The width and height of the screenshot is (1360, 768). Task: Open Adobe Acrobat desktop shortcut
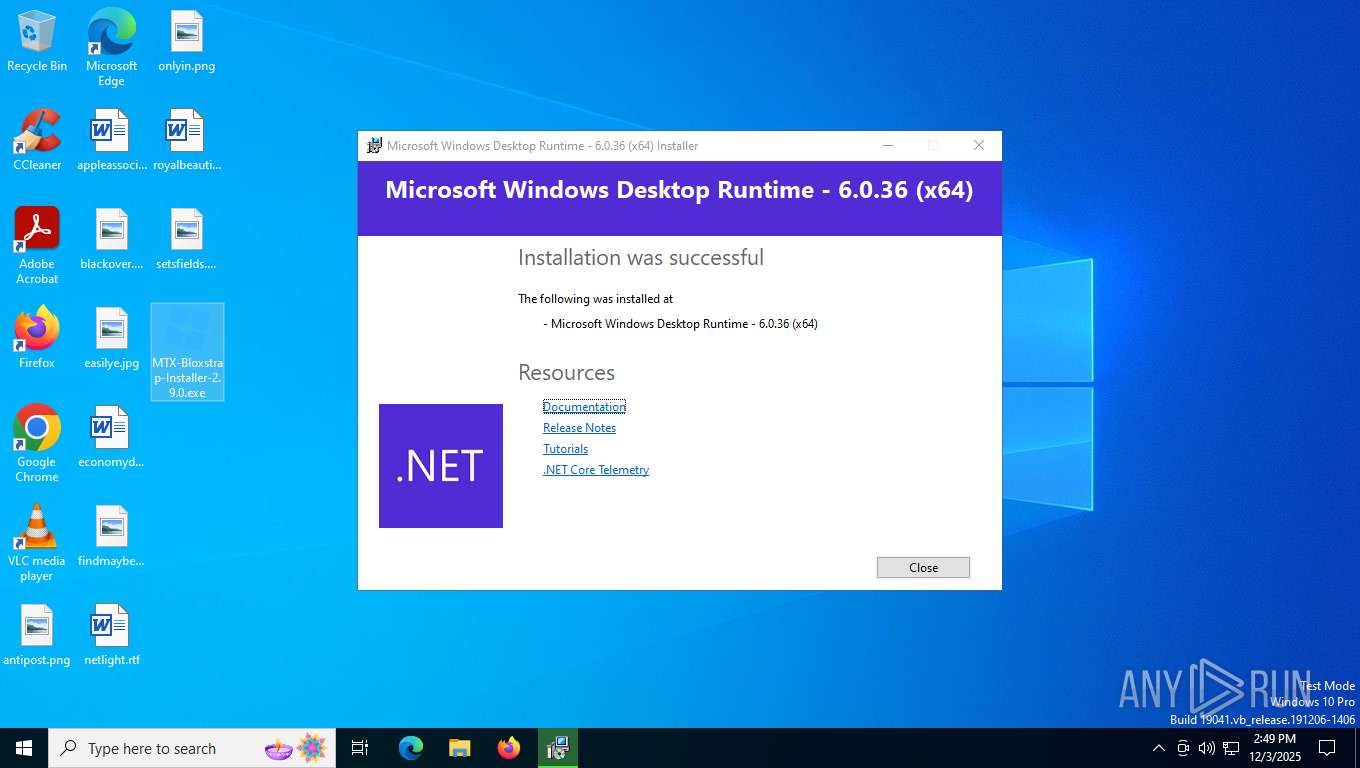[x=37, y=246]
